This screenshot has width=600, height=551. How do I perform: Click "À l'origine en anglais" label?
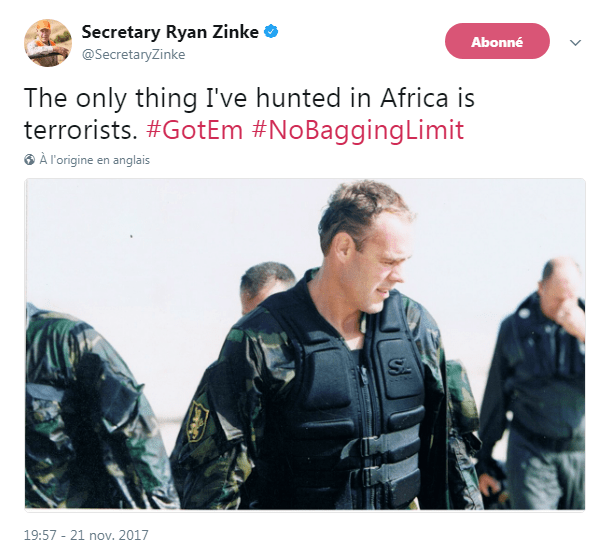95,160
